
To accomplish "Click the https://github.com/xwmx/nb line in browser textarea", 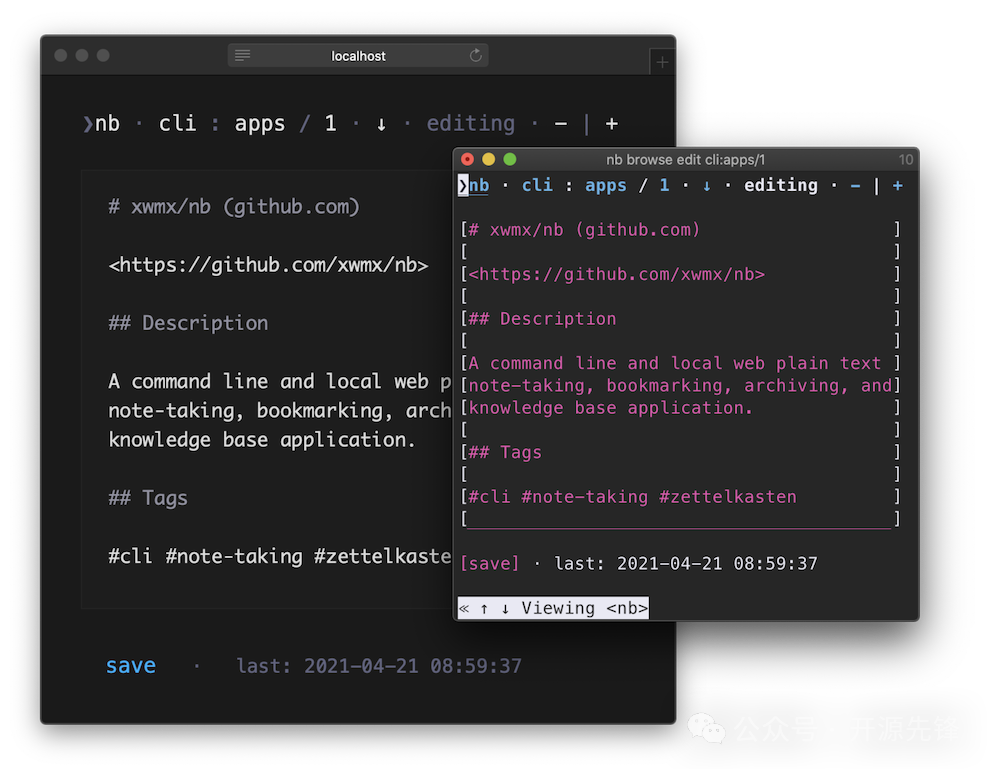I will [269, 265].
